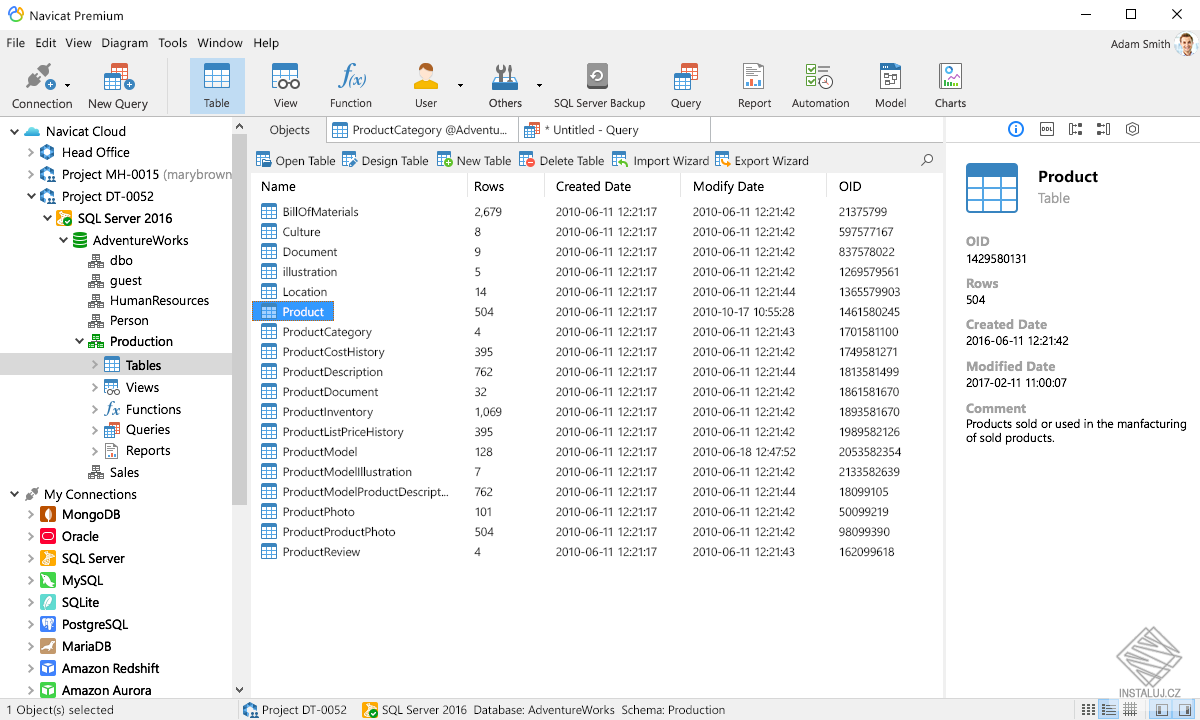Open the Tools menu

pos(173,43)
